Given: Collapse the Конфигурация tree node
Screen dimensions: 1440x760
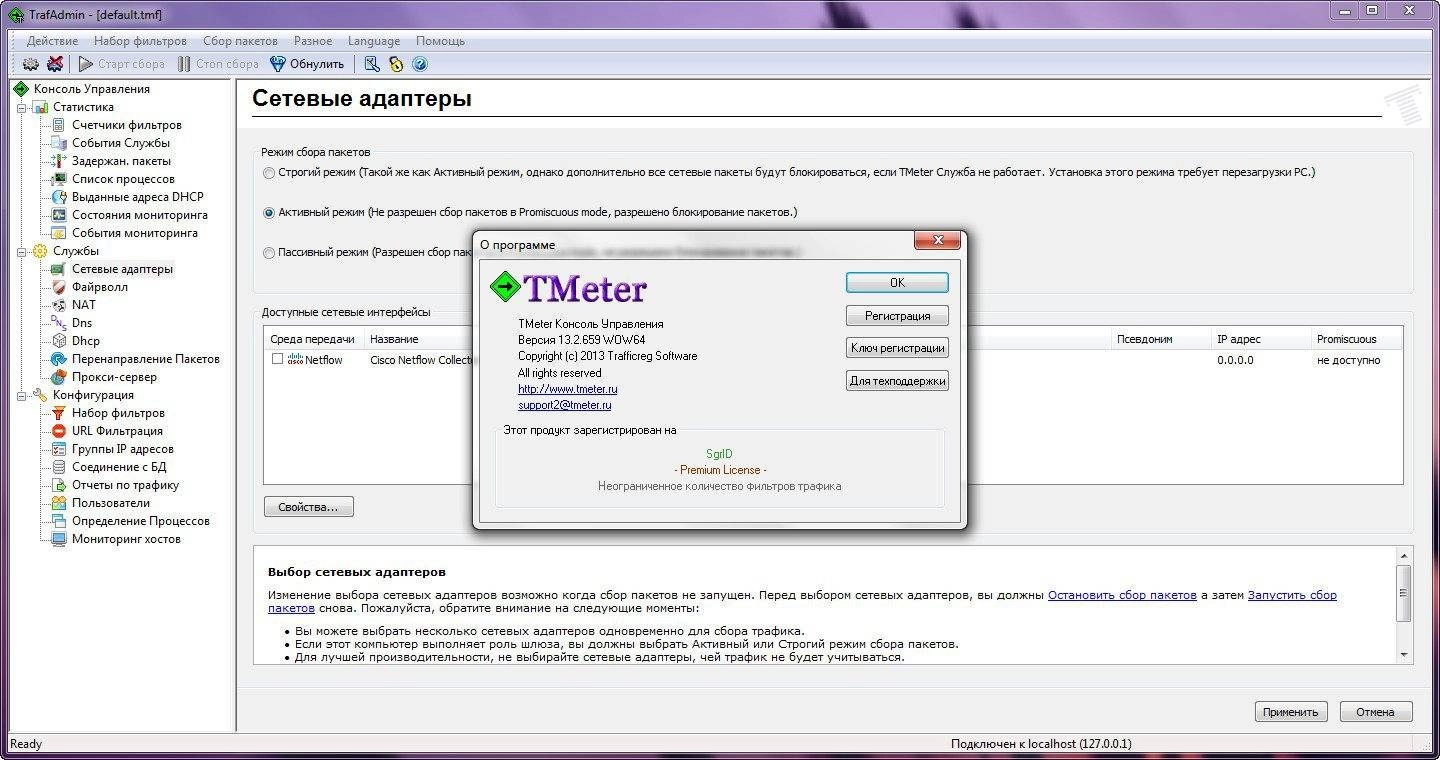Looking at the screenshot, I should tap(21, 395).
